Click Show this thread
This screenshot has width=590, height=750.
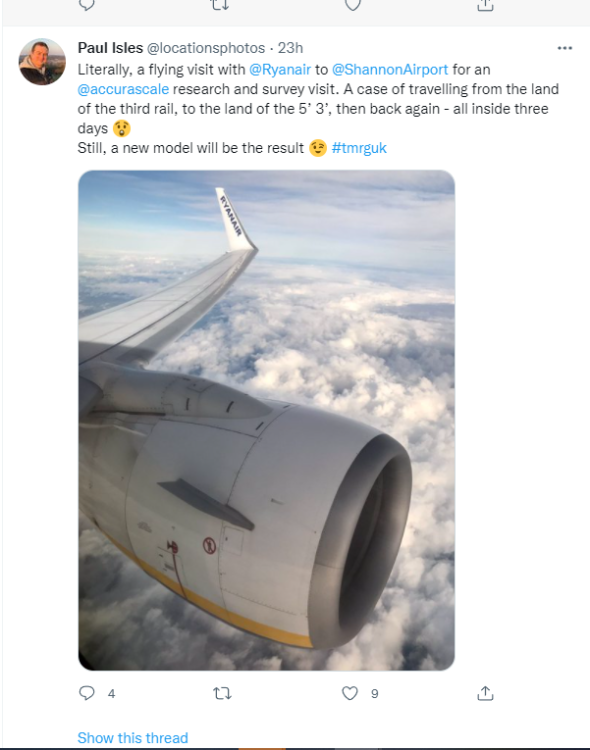[x=133, y=738]
